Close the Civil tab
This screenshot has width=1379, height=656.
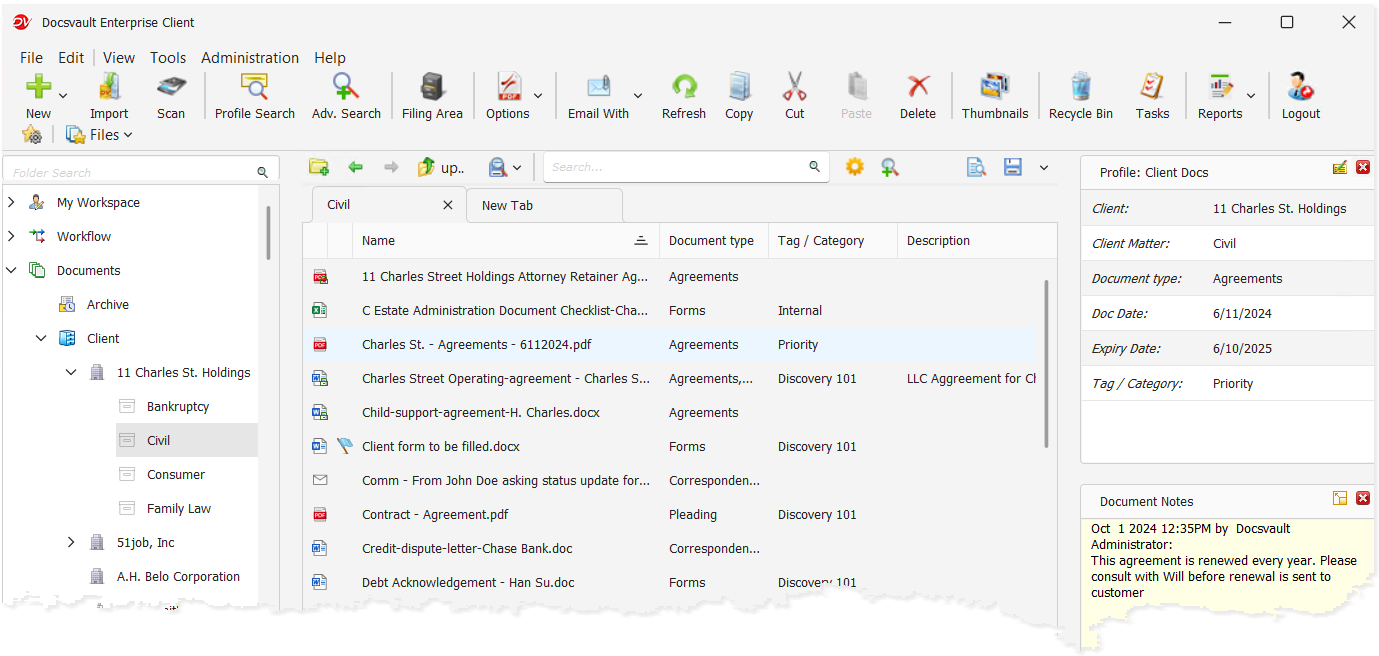click(x=448, y=205)
